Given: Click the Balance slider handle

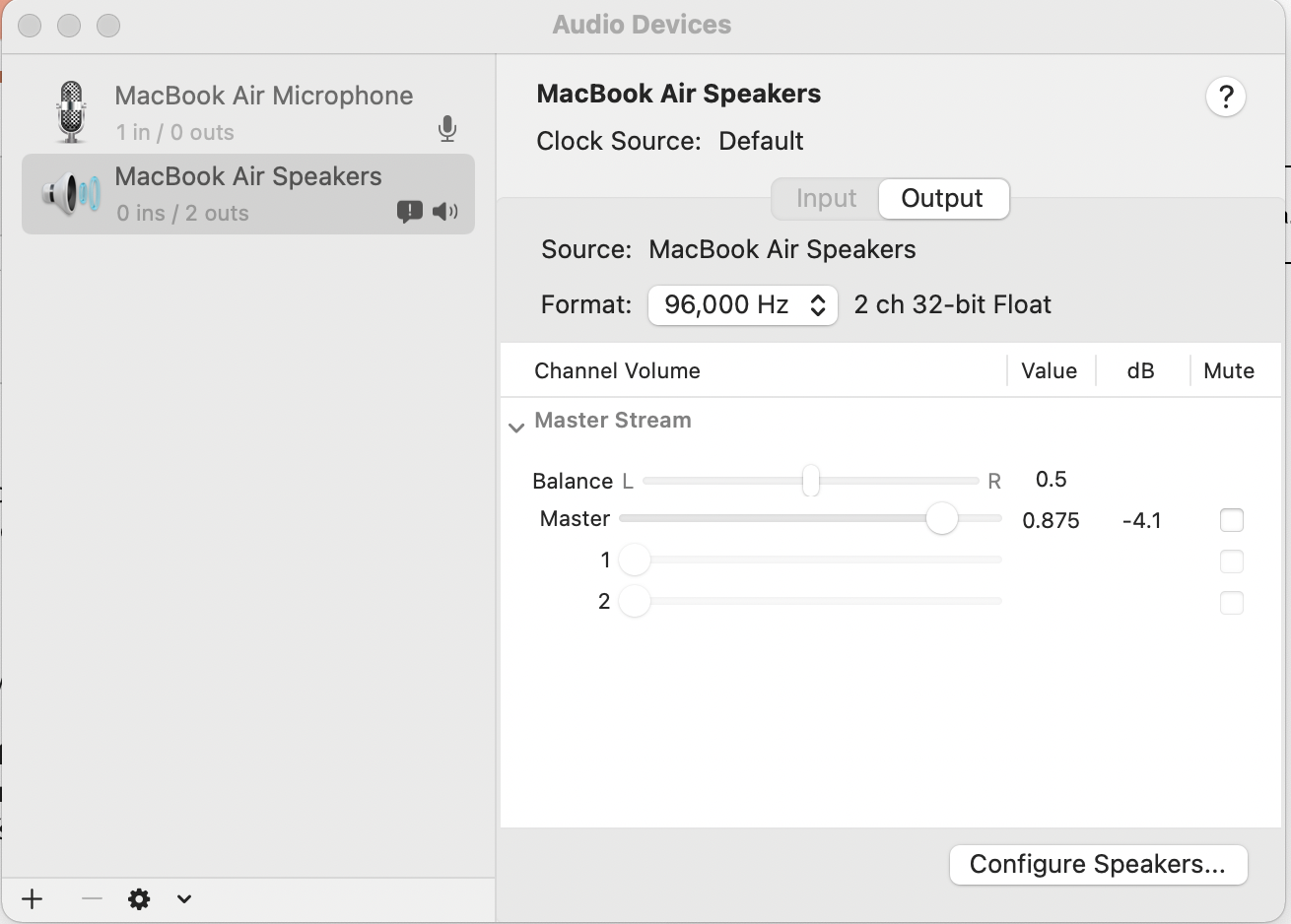Looking at the screenshot, I should tap(810, 481).
